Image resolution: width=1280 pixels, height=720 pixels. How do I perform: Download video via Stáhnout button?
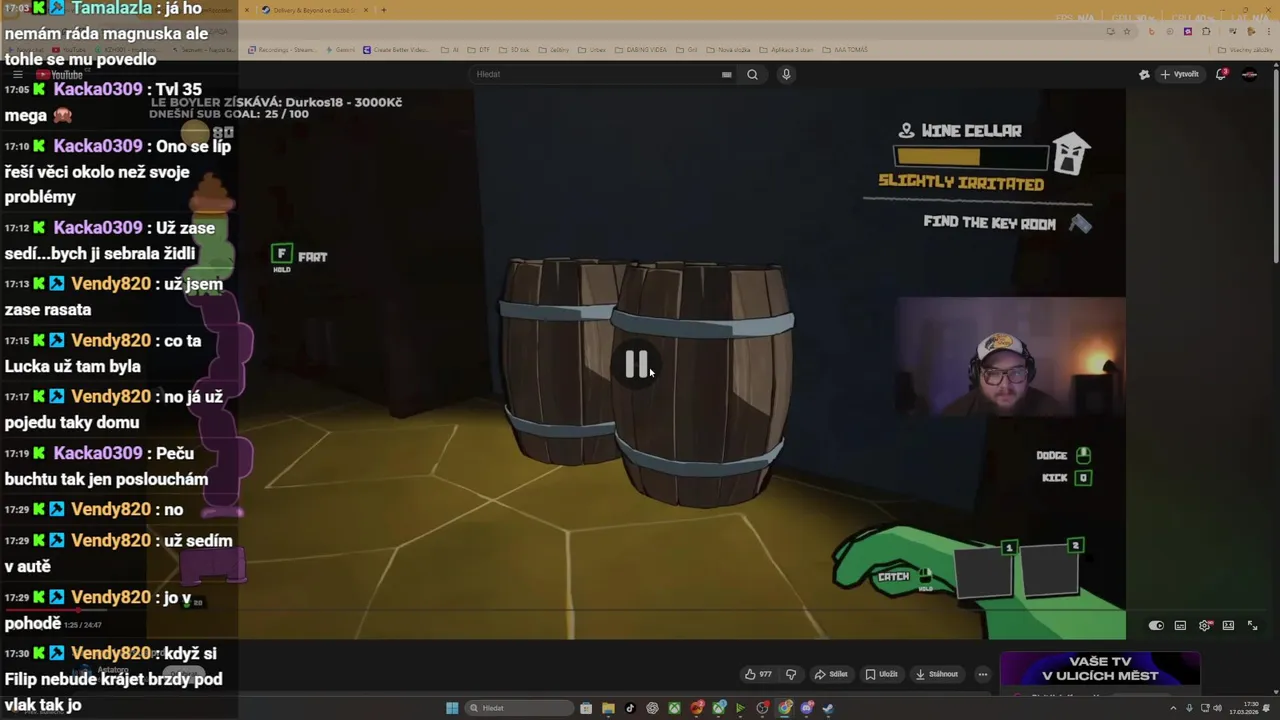tap(937, 674)
